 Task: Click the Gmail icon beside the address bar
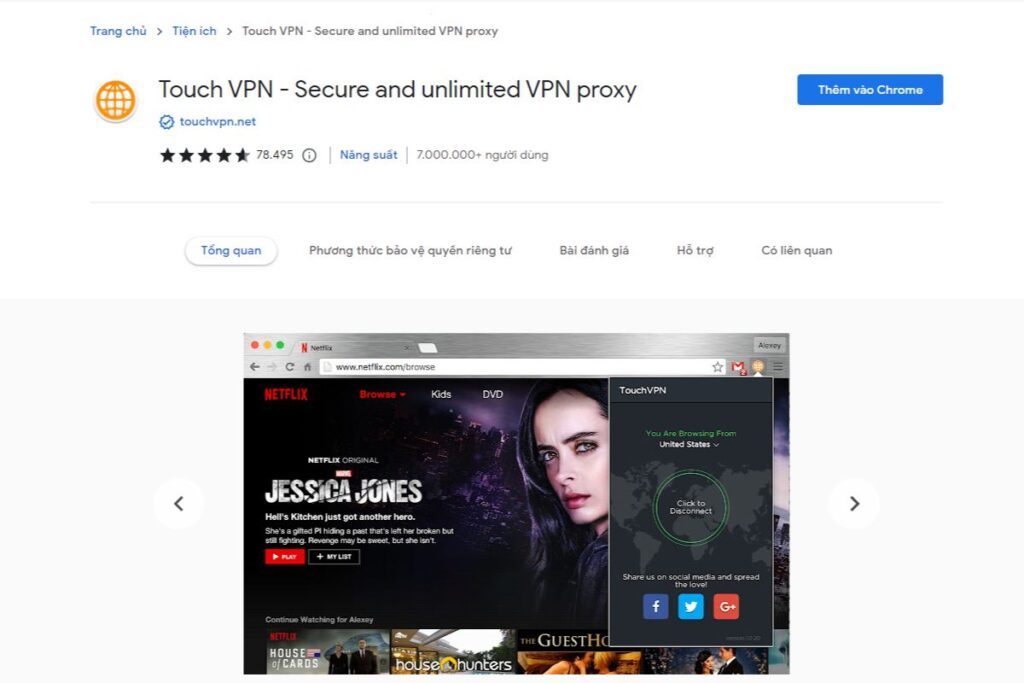[x=738, y=367]
